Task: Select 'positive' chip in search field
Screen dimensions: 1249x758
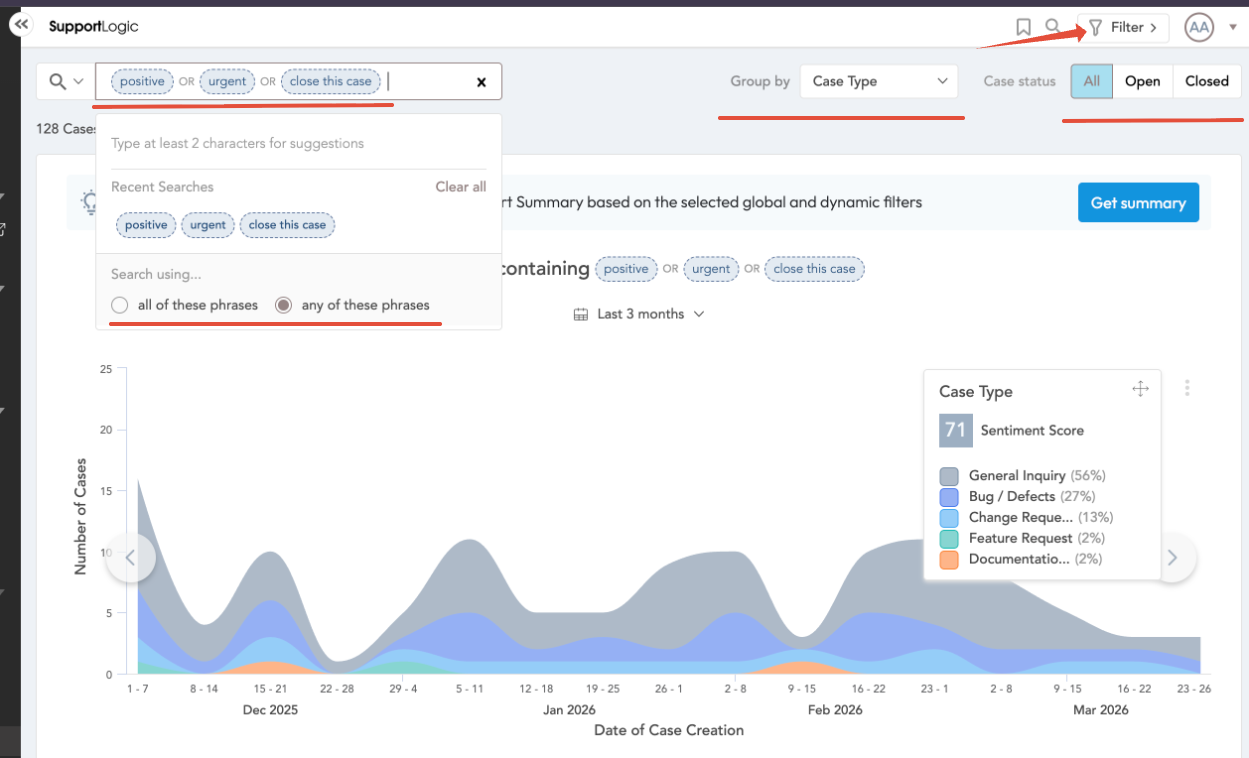Action: [142, 81]
